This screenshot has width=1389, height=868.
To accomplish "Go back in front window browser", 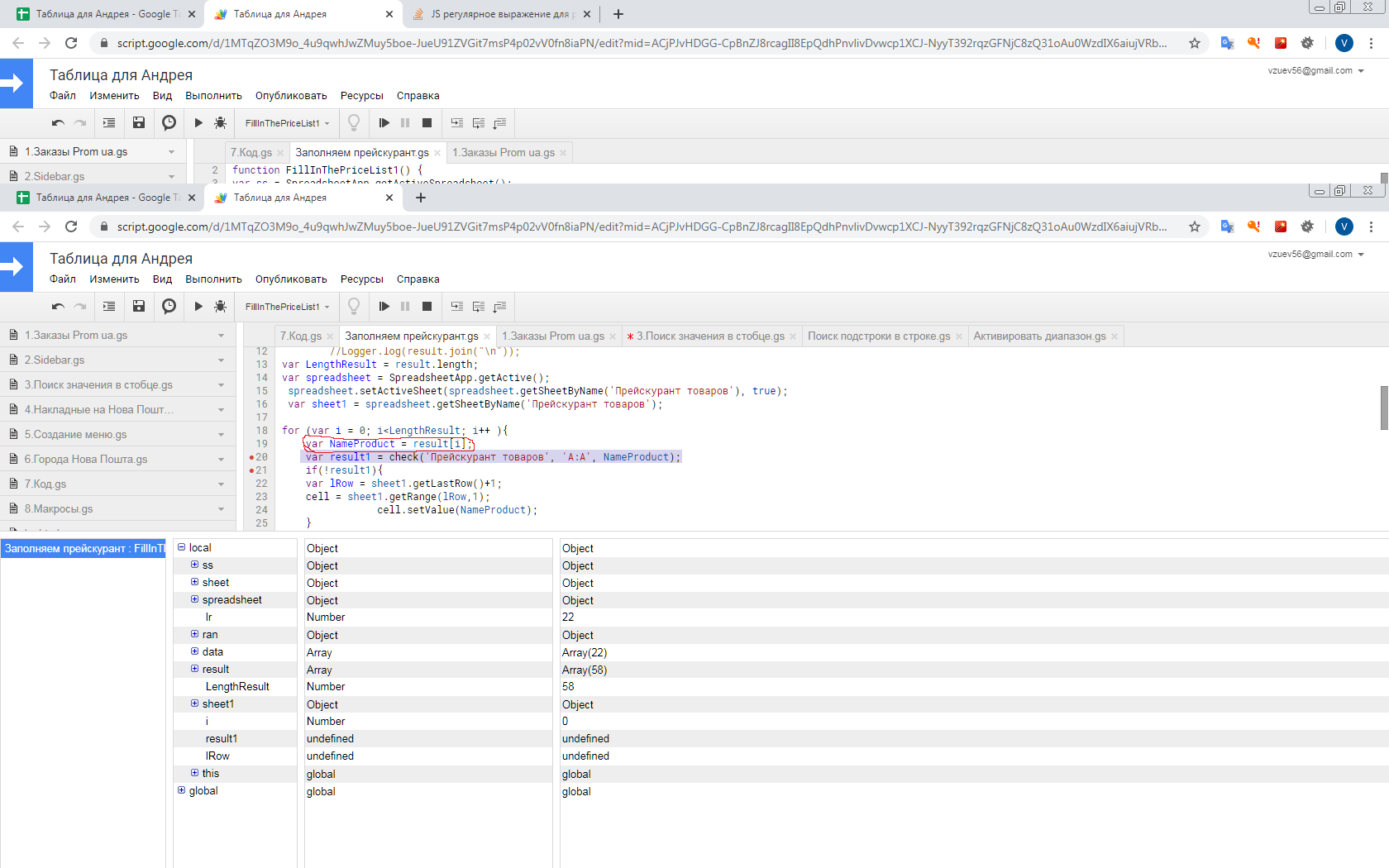I will tap(18, 227).
